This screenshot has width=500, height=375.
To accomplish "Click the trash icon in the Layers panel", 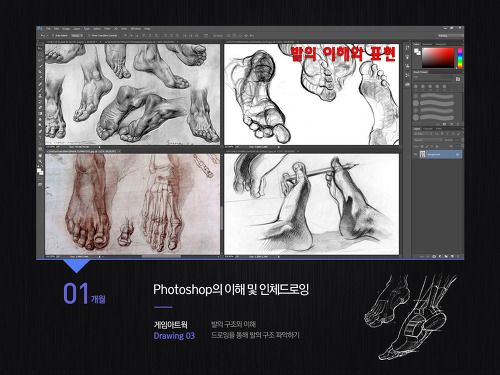I will (458, 256).
